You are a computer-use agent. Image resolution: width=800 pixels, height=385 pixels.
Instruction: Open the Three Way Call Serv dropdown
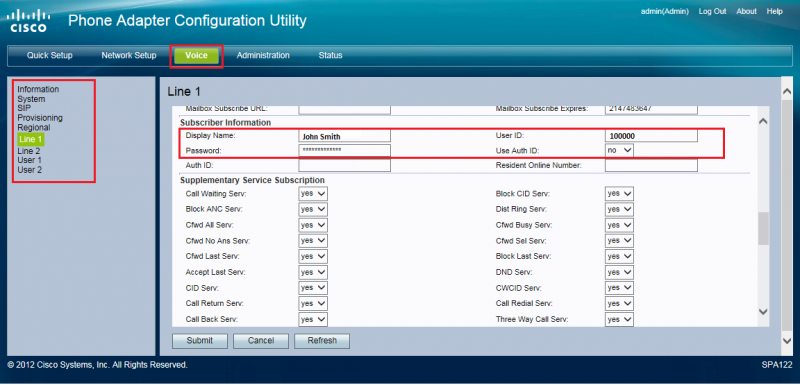point(619,319)
